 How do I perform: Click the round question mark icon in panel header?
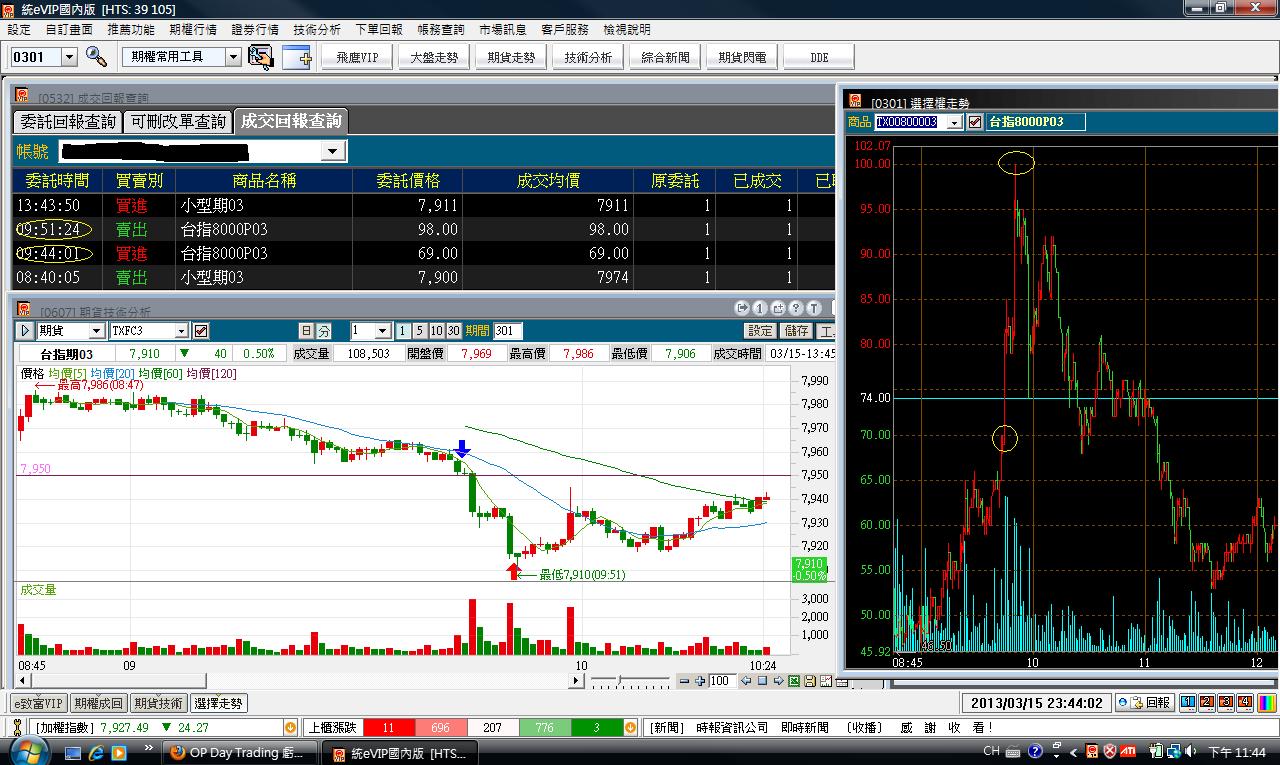click(x=796, y=308)
